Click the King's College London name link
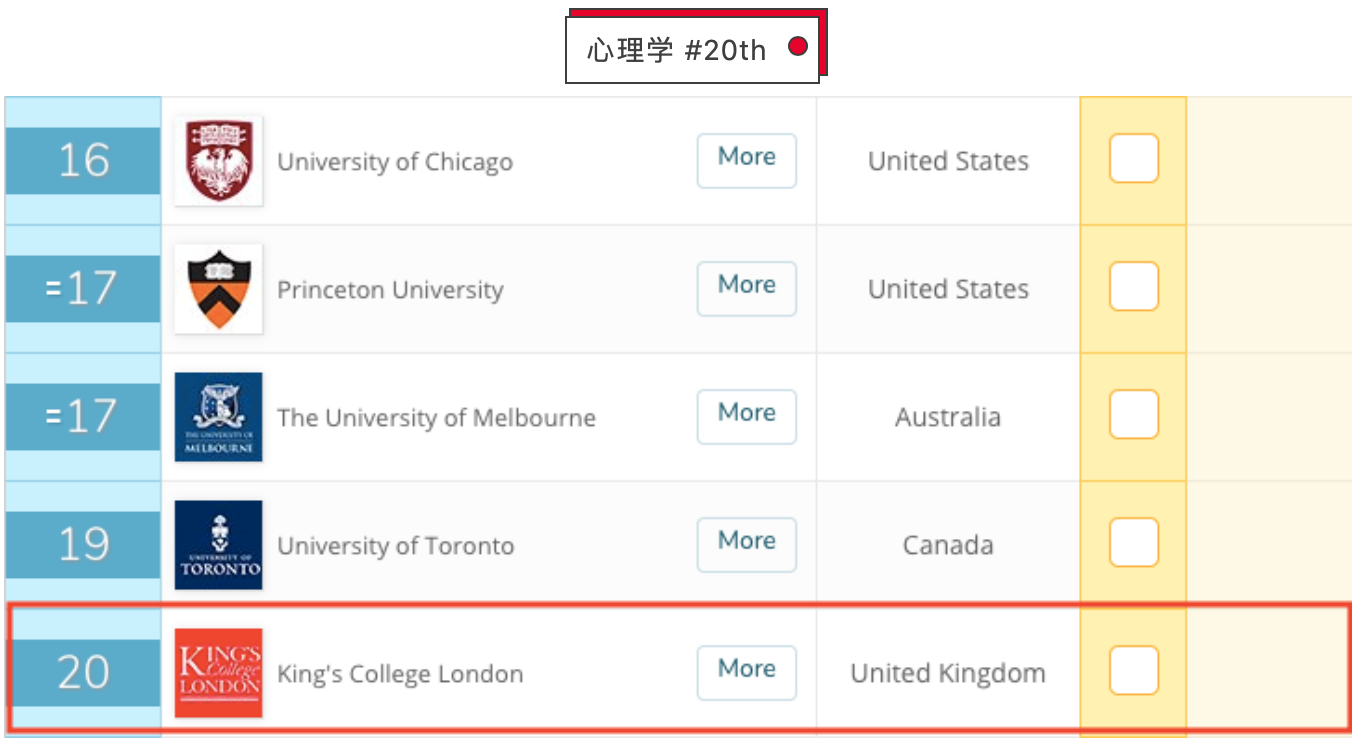 400,674
